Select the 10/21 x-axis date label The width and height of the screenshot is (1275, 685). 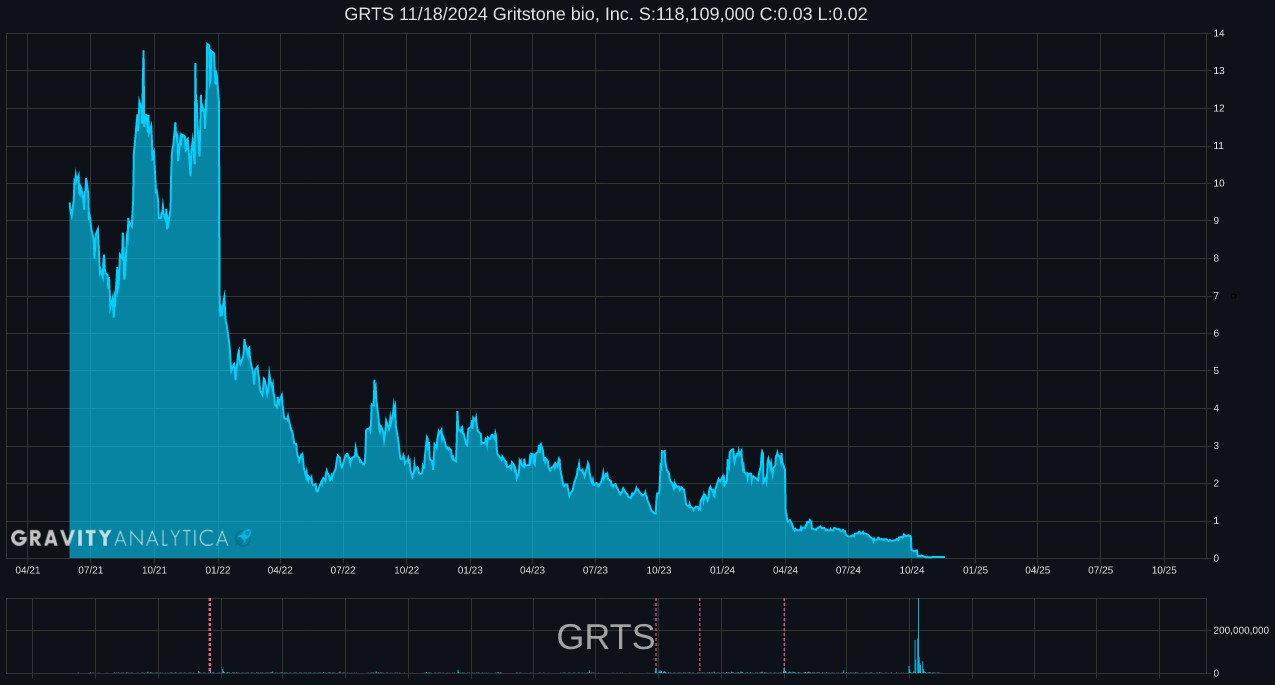point(154,570)
